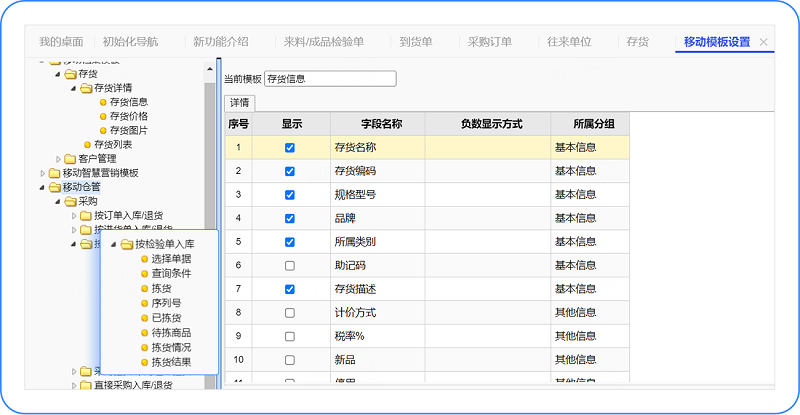Click the 字段名称 column header
Screen dimensions: 800x415
378,124
